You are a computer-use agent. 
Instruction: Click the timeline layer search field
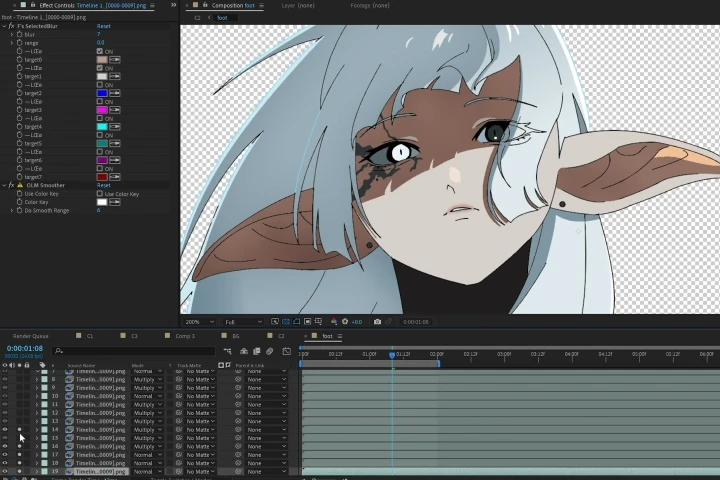pos(134,351)
